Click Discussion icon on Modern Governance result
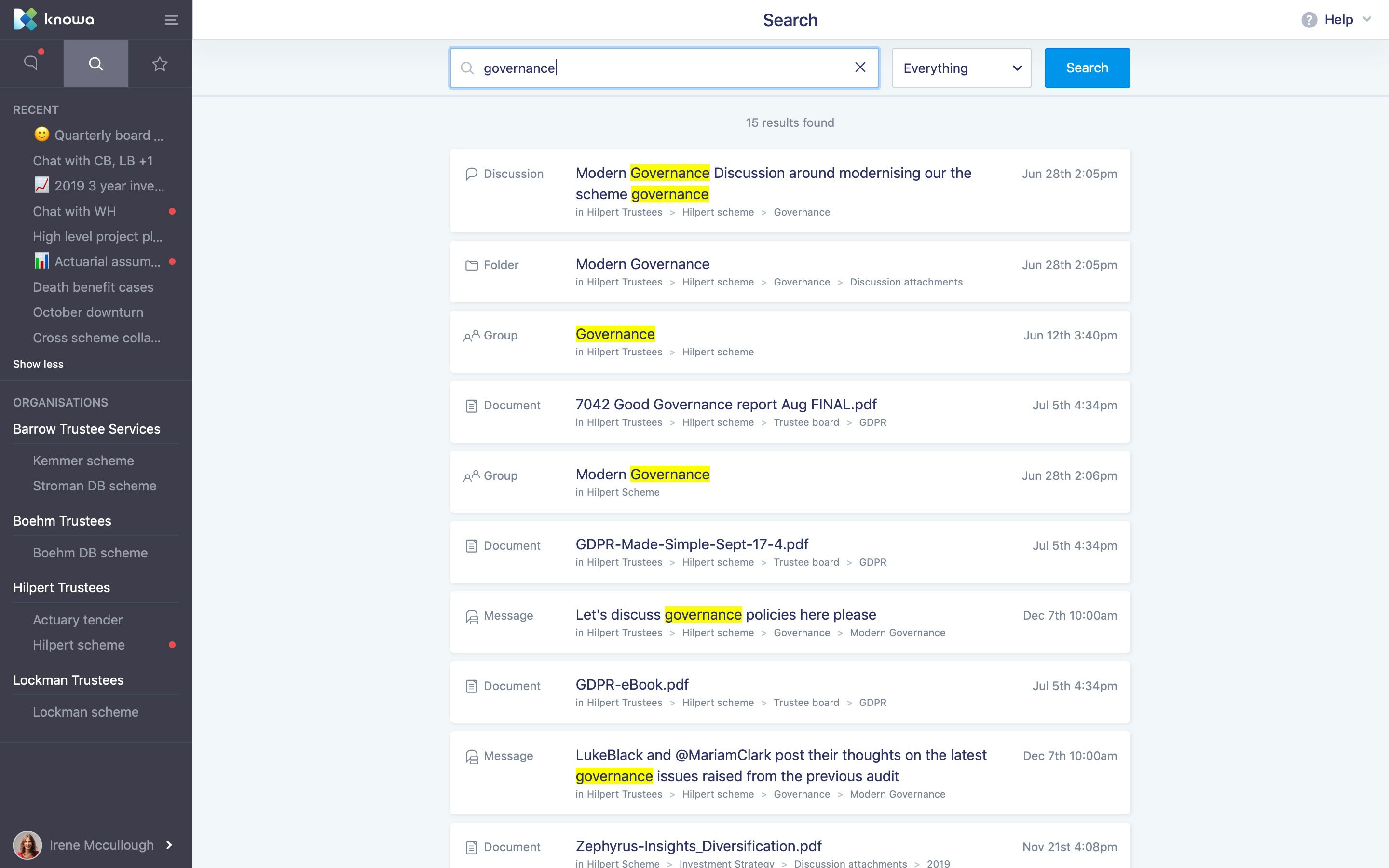The height and width of the screenshot is (868, 1389). point(471,174)
